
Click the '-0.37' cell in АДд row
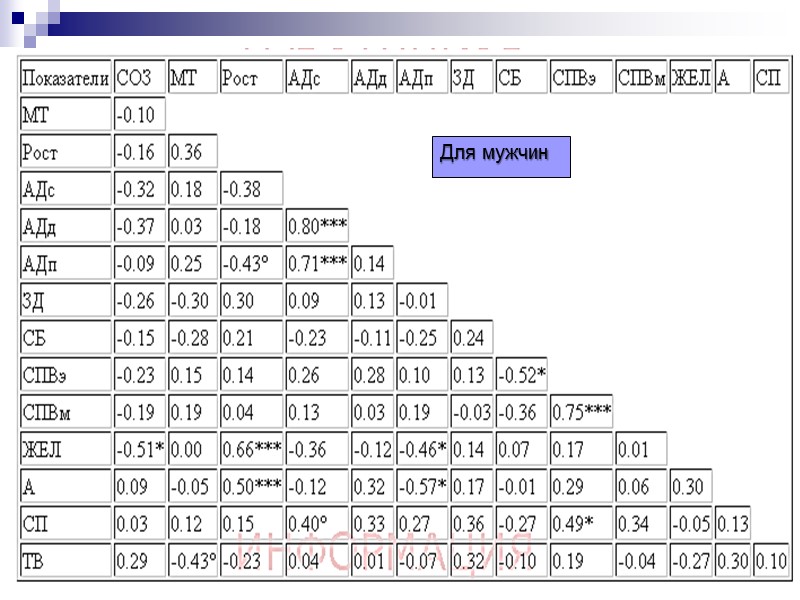(140, 226)
